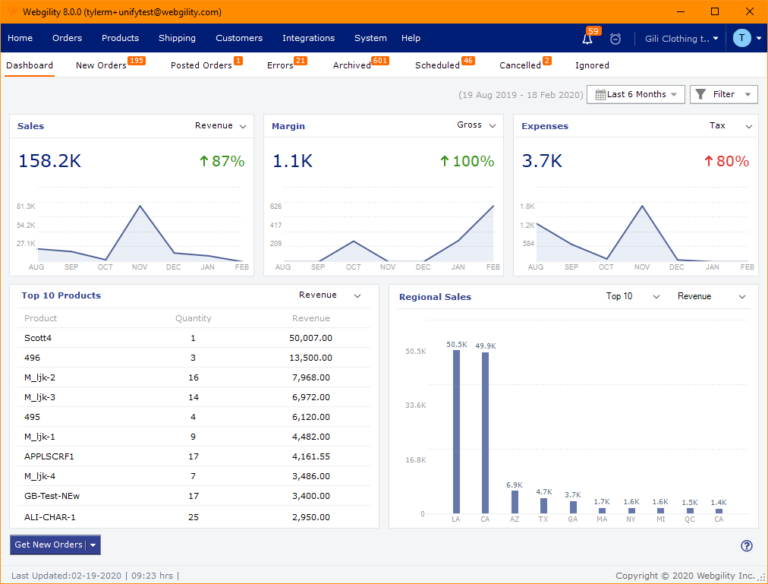Click the help question mark icon

point(746,546)
